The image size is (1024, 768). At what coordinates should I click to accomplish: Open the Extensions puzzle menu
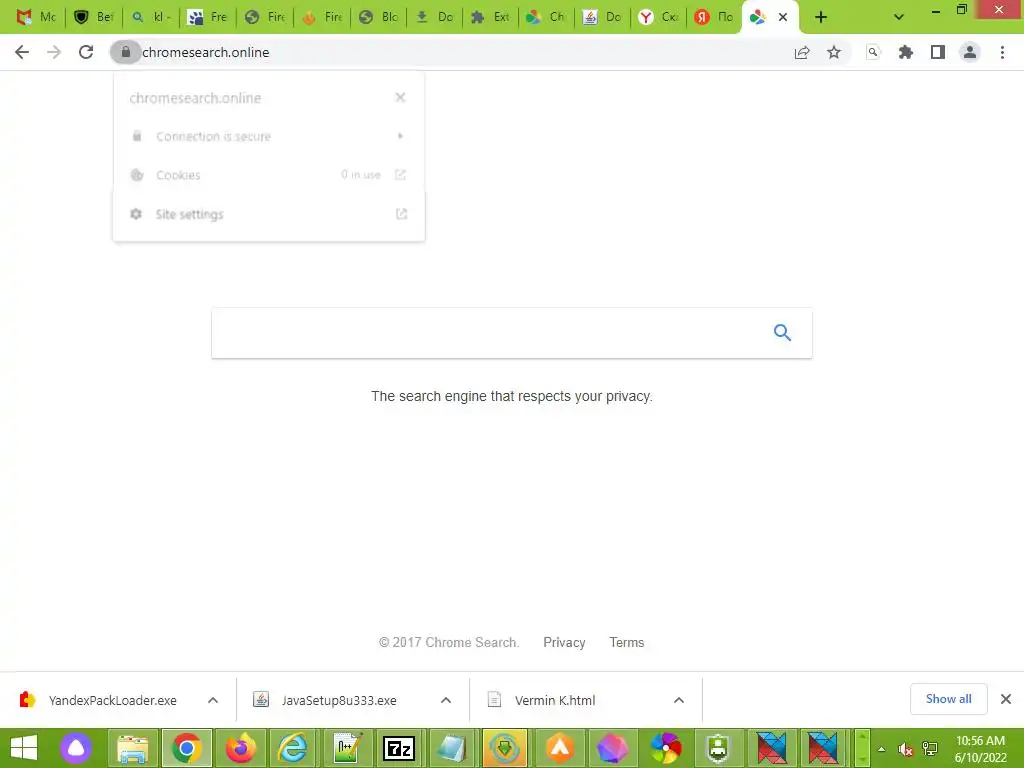click(905, 52)
